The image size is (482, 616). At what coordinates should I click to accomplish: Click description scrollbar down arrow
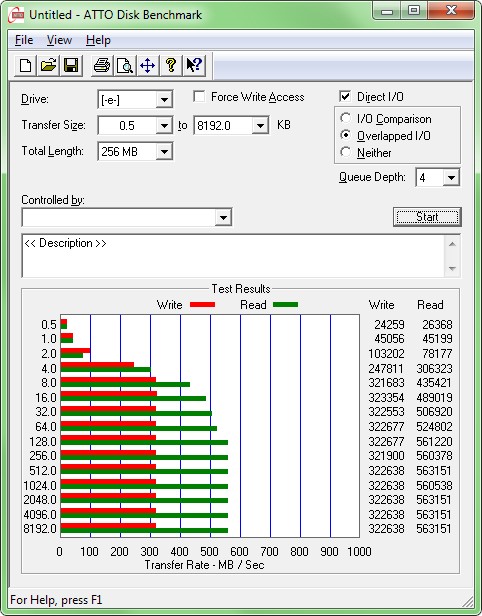(452, 269)
